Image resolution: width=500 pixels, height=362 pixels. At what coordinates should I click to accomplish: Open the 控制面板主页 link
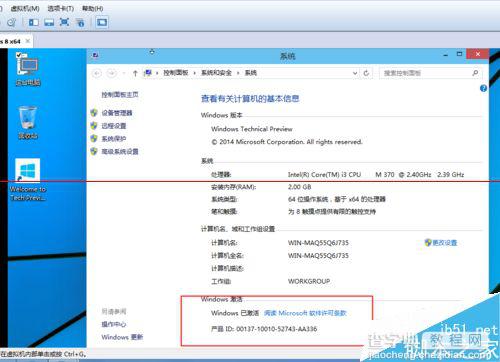tap(120, 95)
